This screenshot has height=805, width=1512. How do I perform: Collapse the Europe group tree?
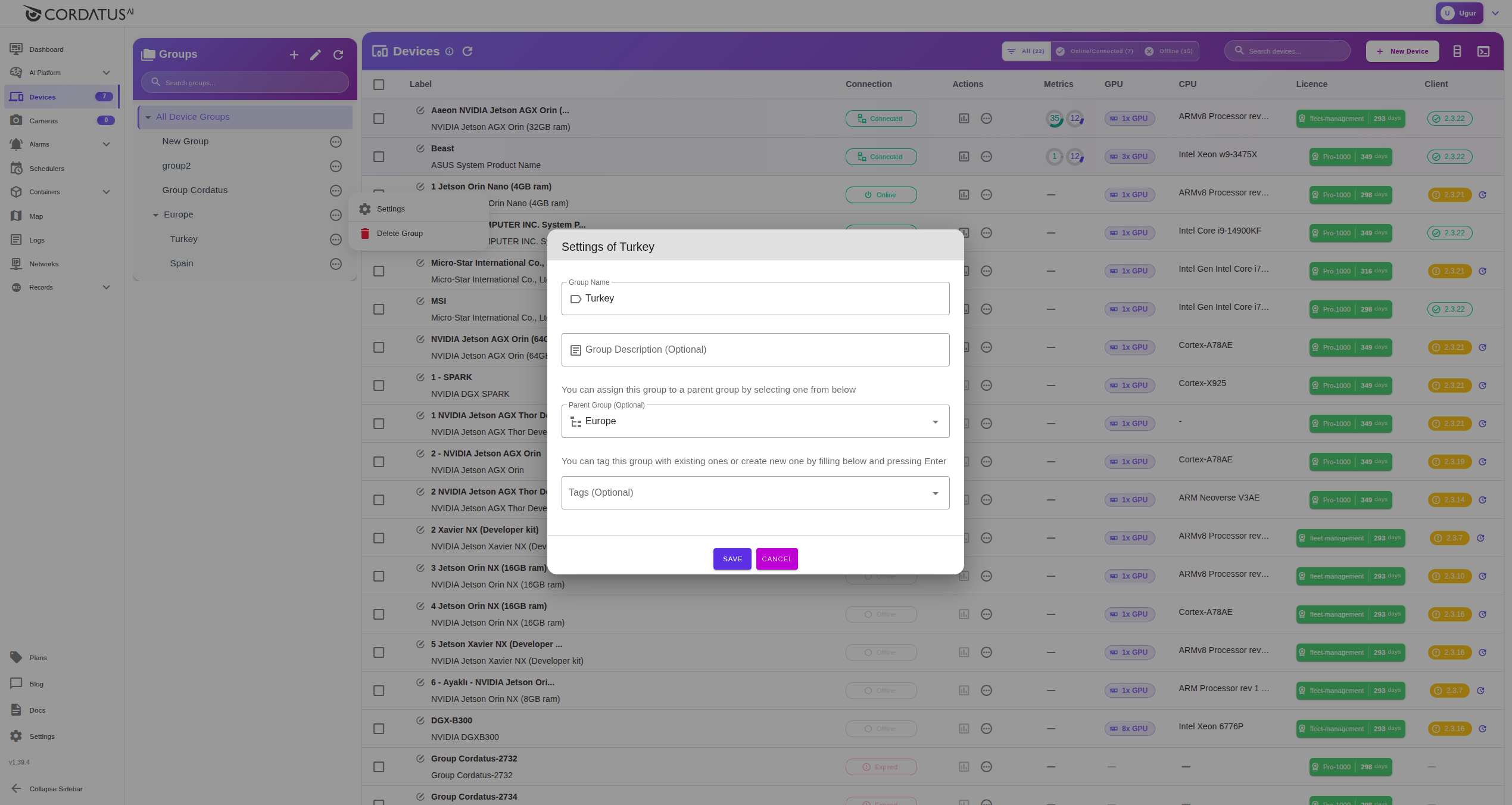tap(155, 215)
